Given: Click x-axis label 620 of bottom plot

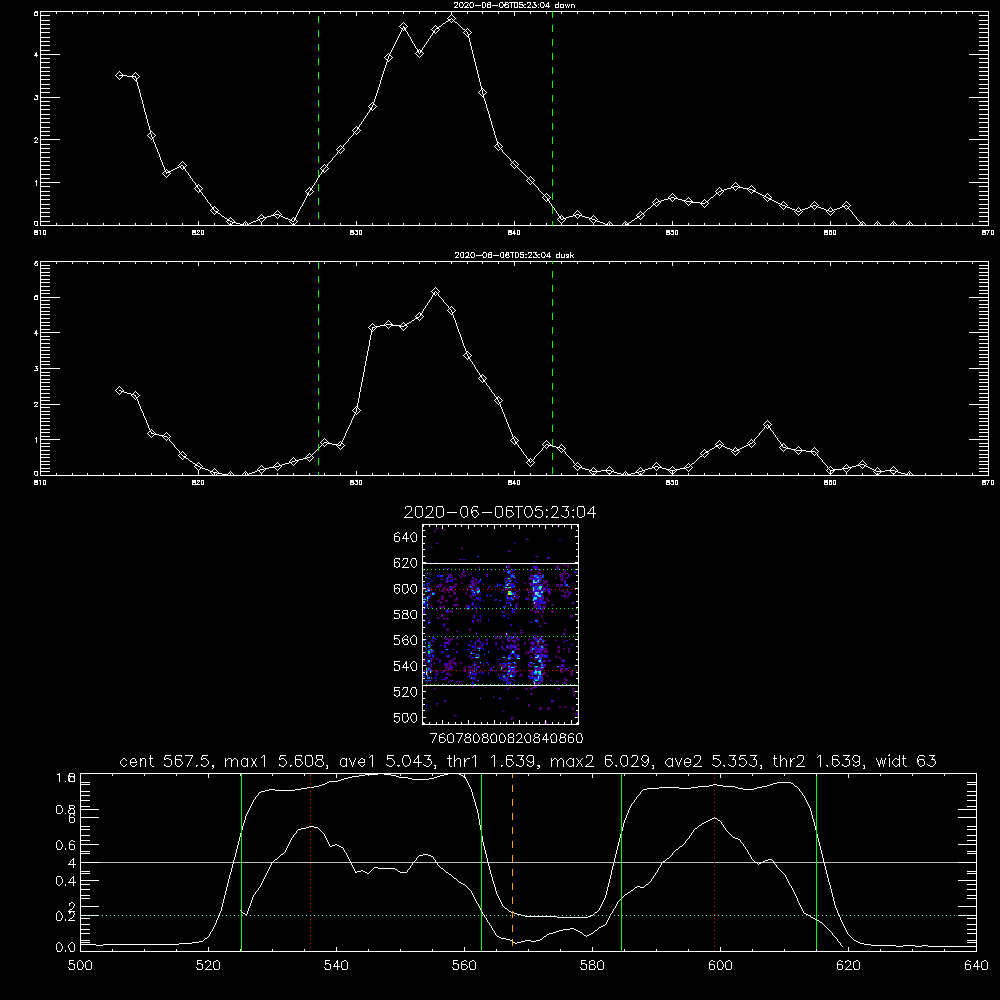Looking at the screenshot, I should point(848,966).
